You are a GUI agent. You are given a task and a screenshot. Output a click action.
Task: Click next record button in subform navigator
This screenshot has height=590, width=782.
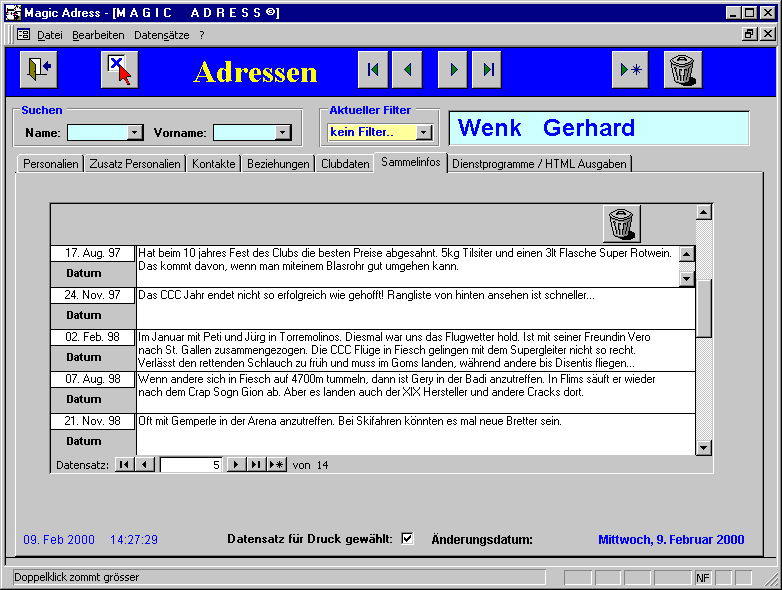236,465
